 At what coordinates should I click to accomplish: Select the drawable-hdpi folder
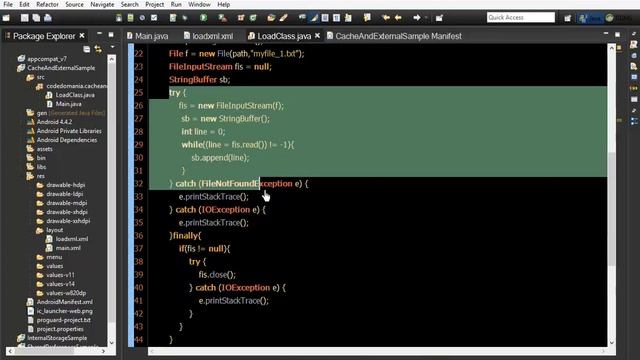coord(61,184)
